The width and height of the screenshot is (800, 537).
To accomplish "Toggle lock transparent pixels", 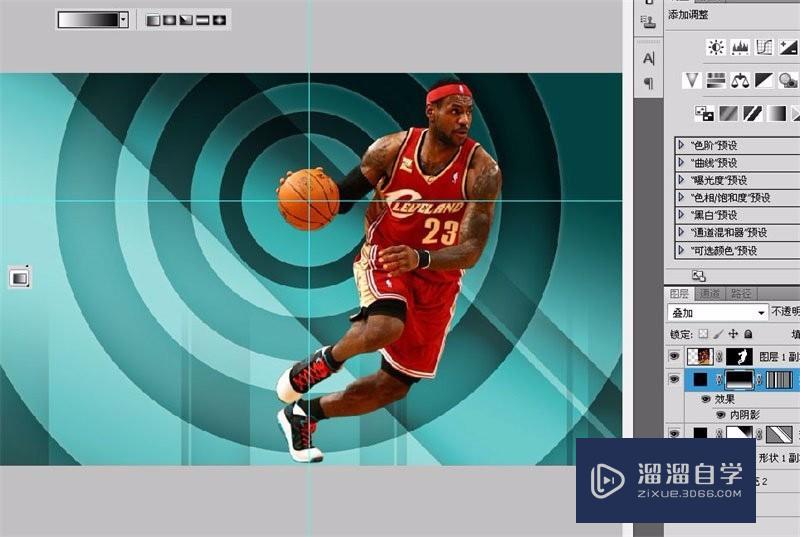I will (x=704, y=334).
